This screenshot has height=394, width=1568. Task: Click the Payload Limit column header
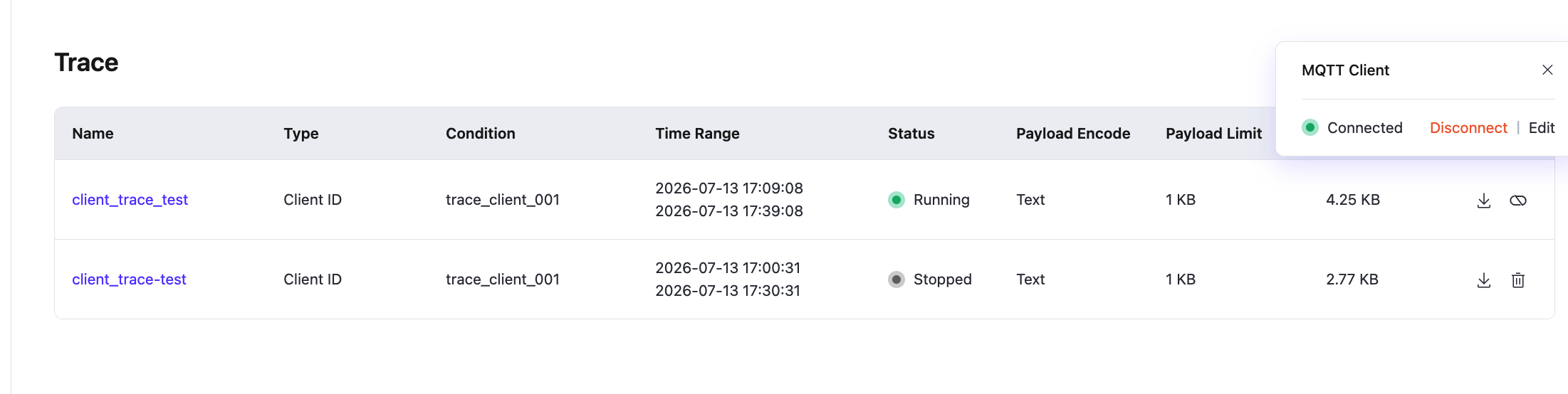tap(1213, 134)
